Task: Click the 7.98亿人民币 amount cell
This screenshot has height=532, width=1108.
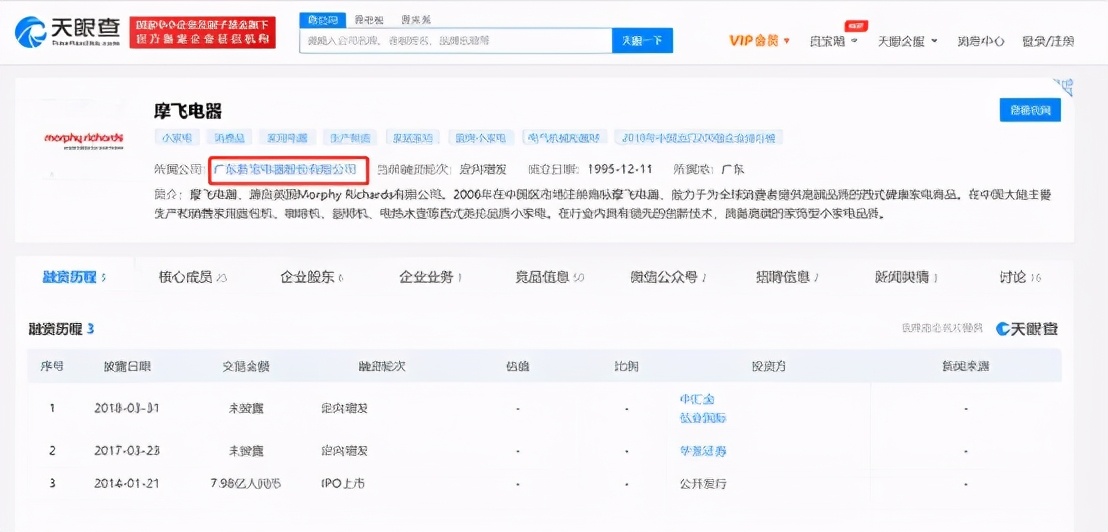Action: coord(246,484)
